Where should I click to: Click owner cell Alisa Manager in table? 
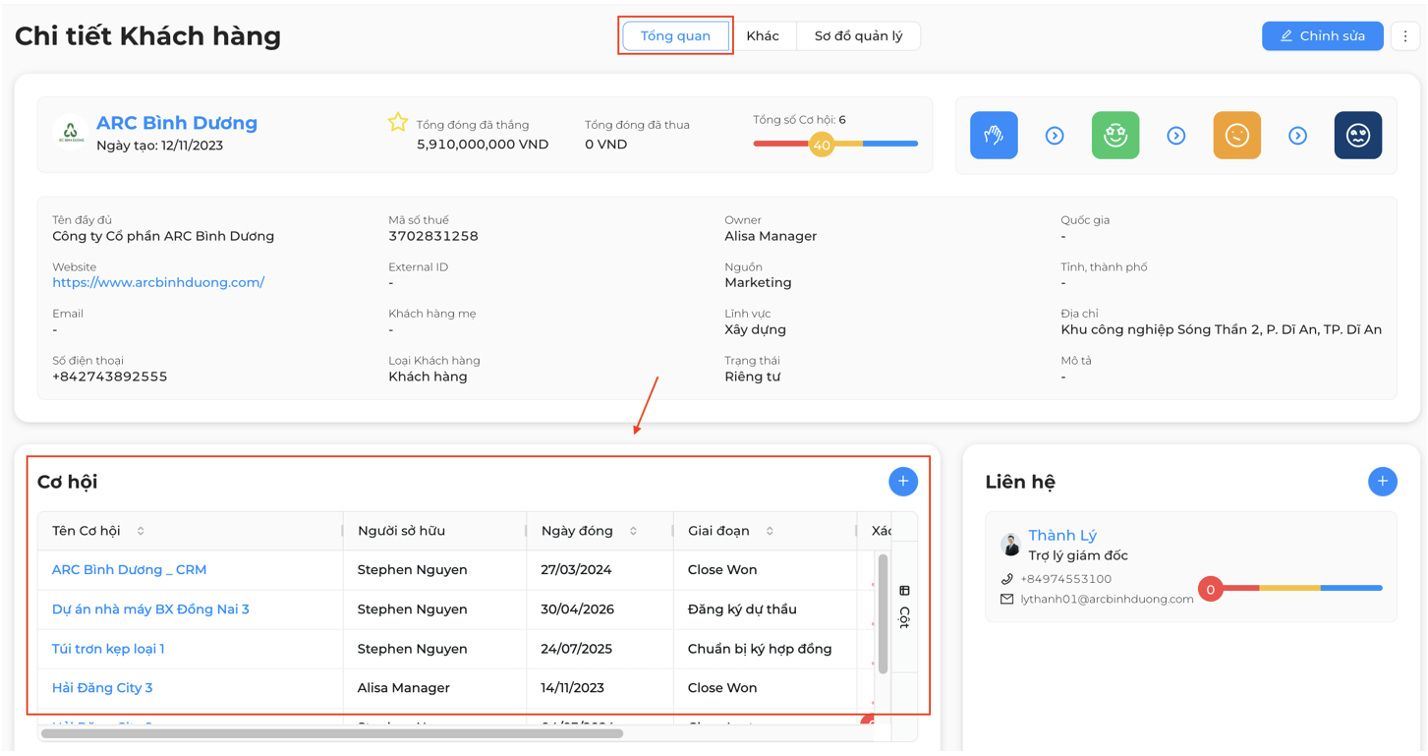click(x=404, y=688)
